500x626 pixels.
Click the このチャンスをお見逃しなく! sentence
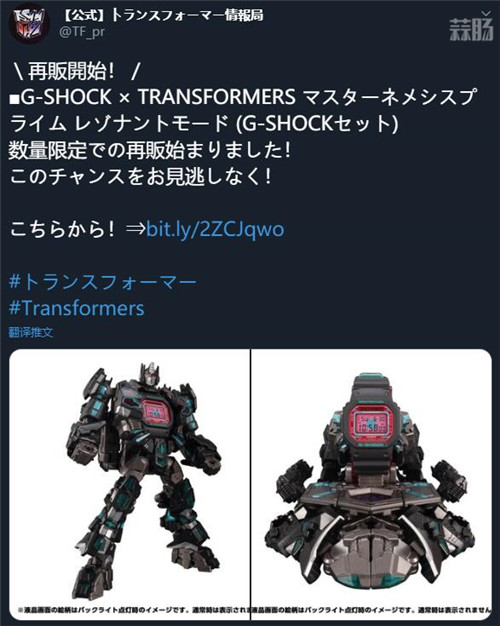coord(141,176)
